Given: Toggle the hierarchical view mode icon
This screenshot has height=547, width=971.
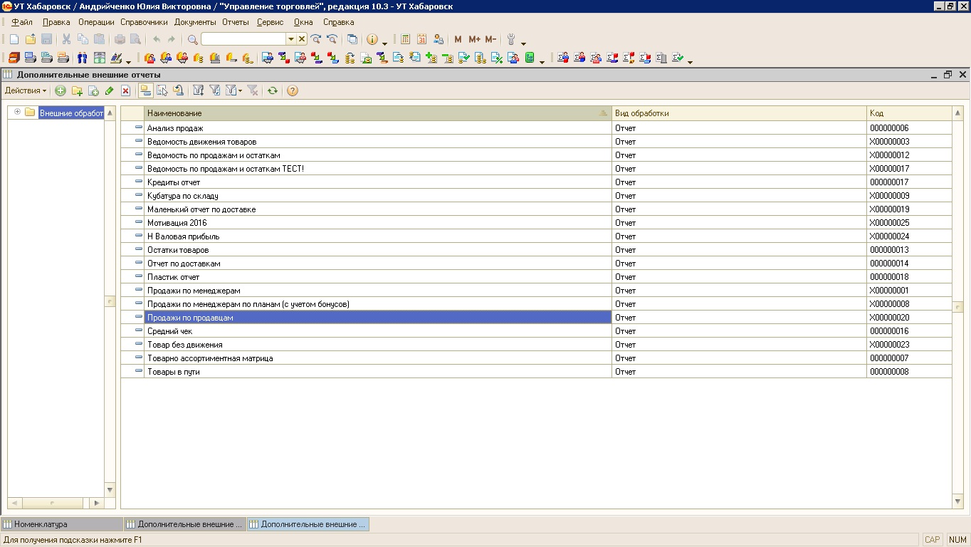Looking at the screenshot, I should (x=145, y=91).
